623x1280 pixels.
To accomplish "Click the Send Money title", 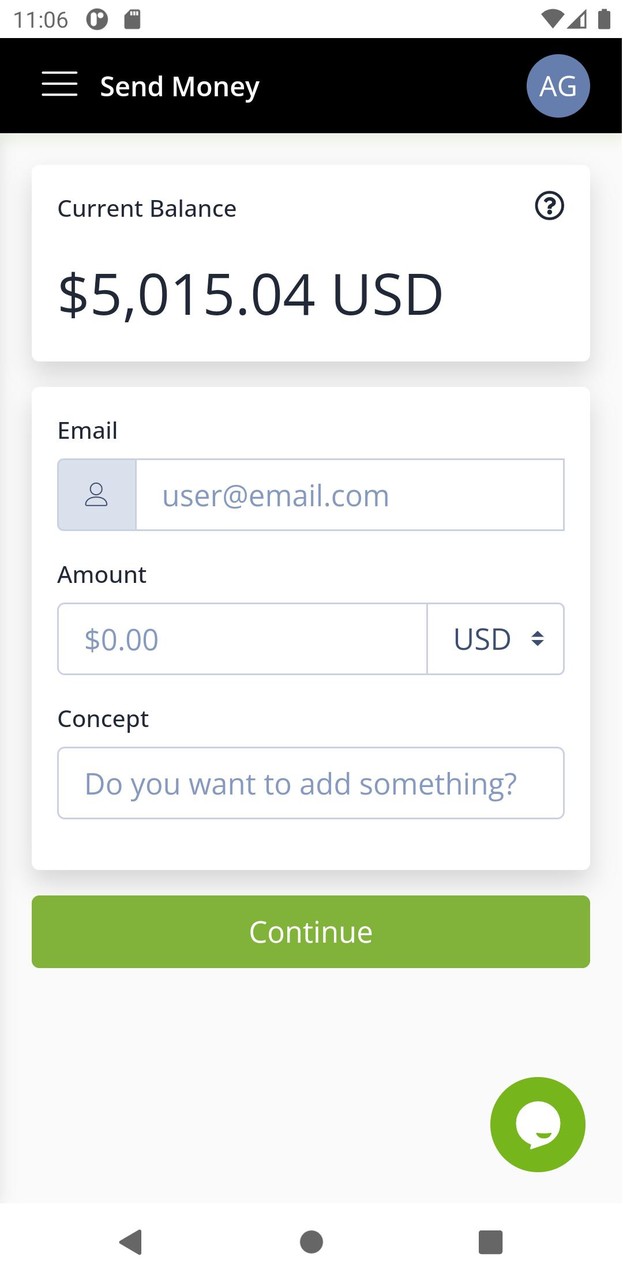I will (x=179, y=86).
